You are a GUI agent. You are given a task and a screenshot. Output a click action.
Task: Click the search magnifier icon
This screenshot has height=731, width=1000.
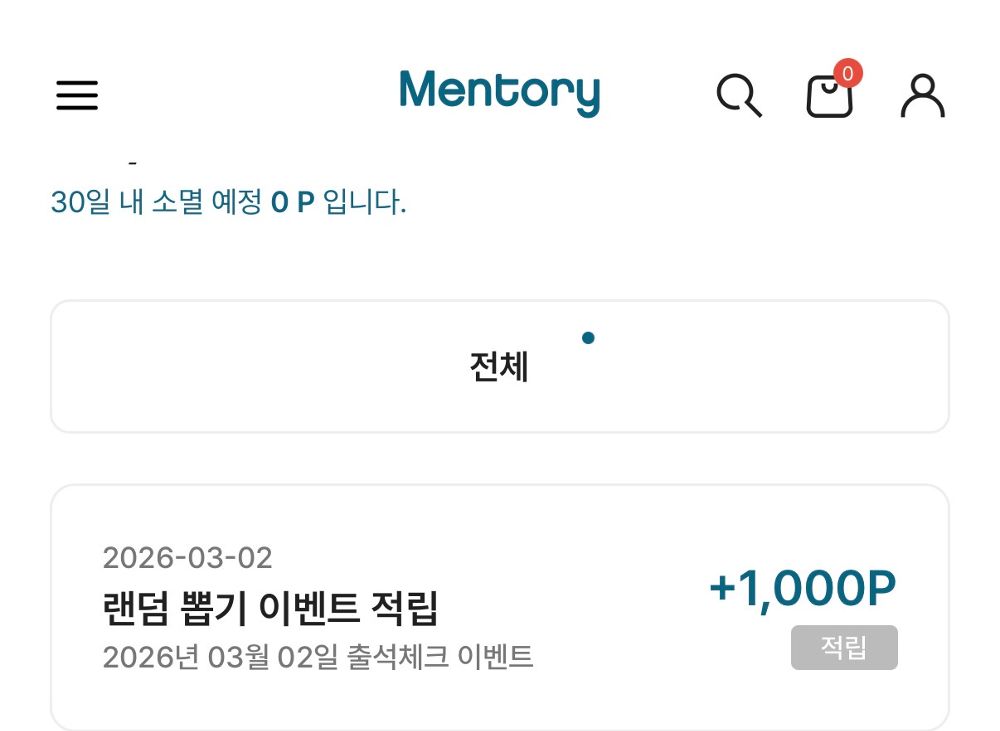739,95
